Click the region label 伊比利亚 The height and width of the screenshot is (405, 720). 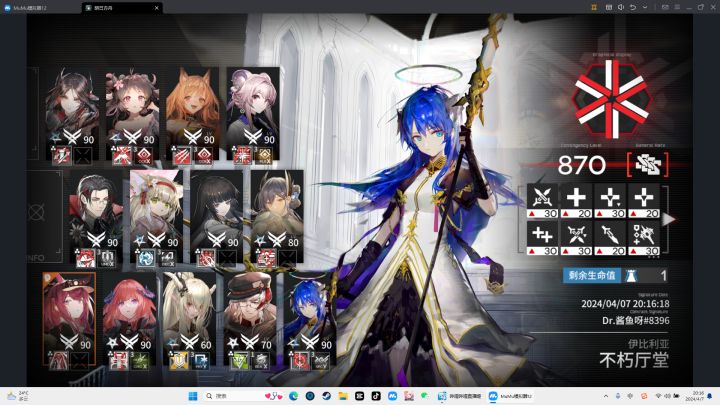point(648,343)
